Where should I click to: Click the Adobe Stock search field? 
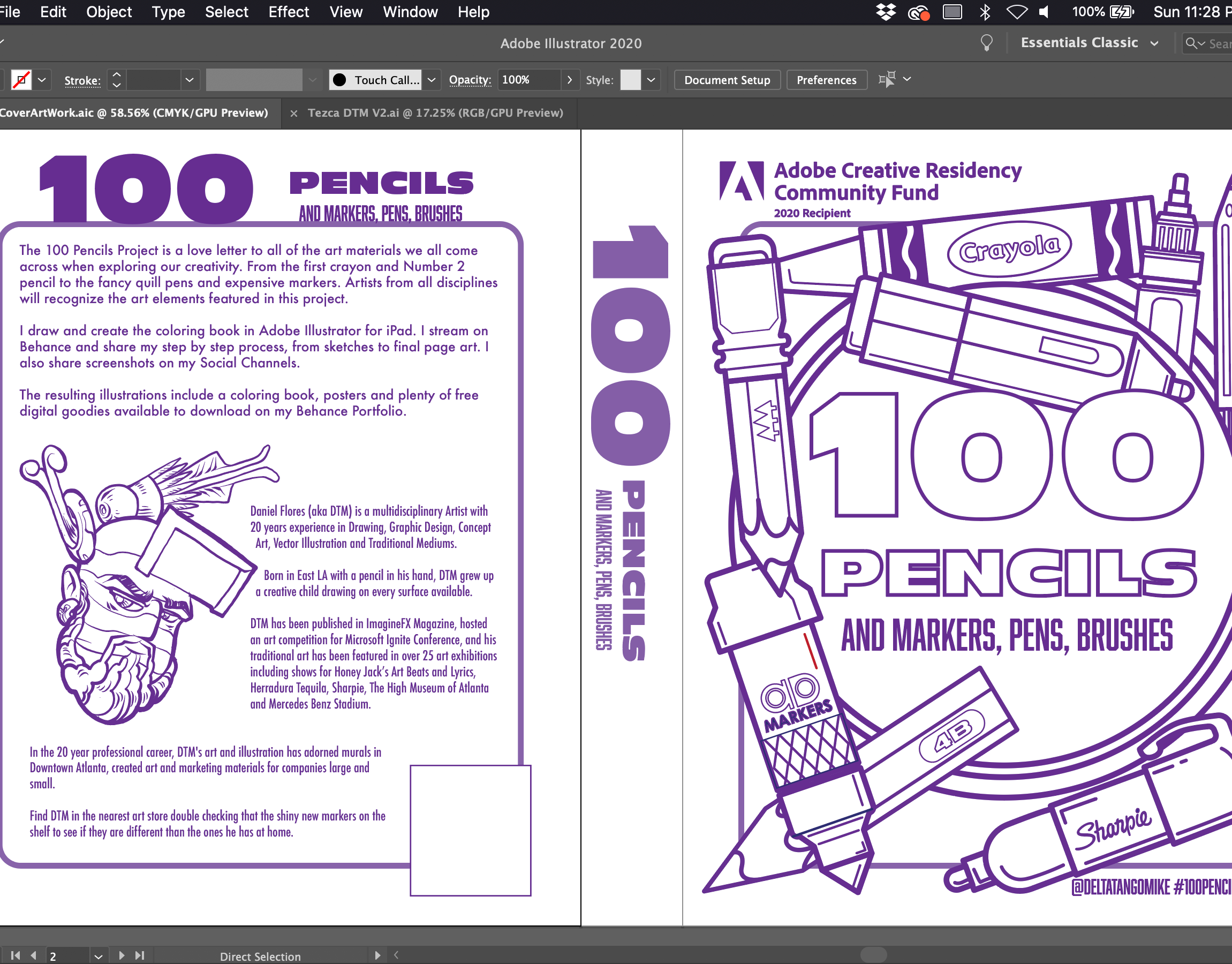(1207, 43)
